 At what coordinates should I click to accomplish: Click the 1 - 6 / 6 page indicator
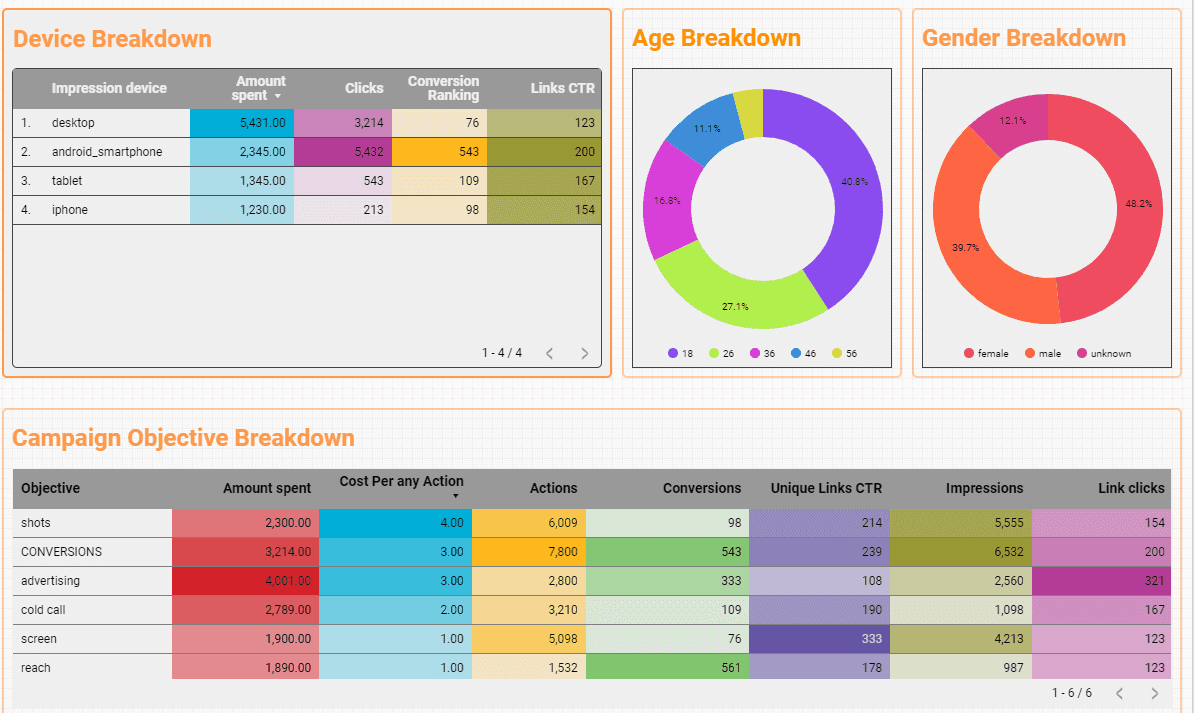(x=1072, y=693)
